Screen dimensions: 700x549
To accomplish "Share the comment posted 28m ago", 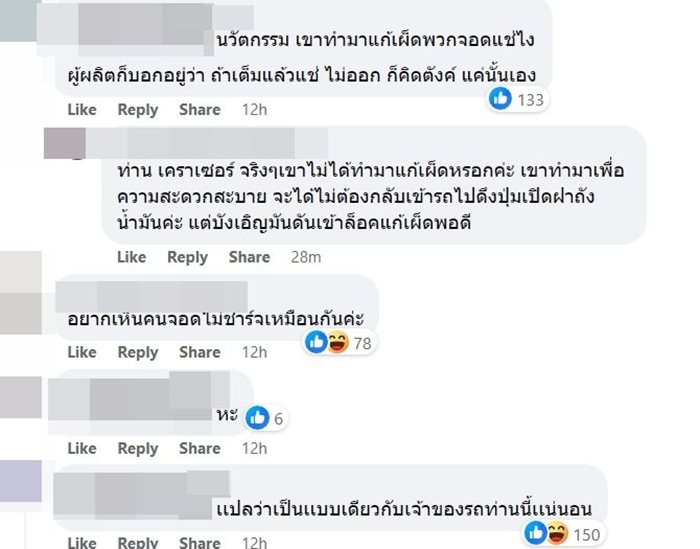I will click(249, 257).
